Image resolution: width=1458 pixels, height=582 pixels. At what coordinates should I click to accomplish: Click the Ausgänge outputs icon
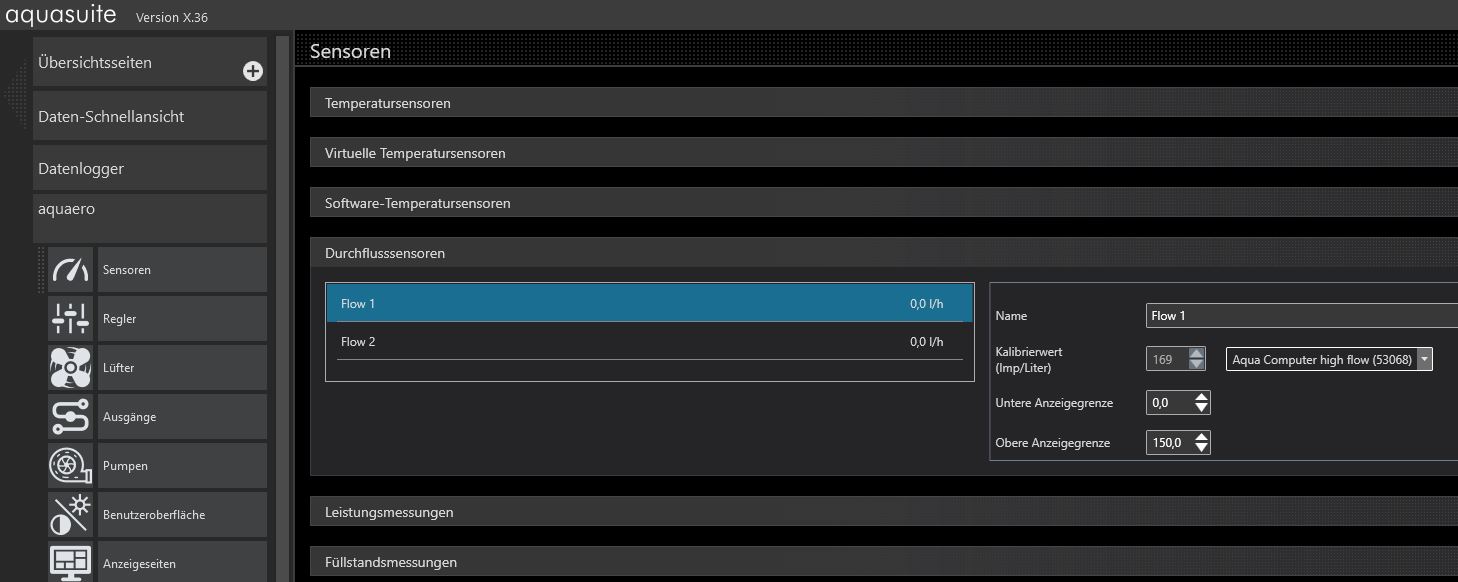tap(70, 417)
